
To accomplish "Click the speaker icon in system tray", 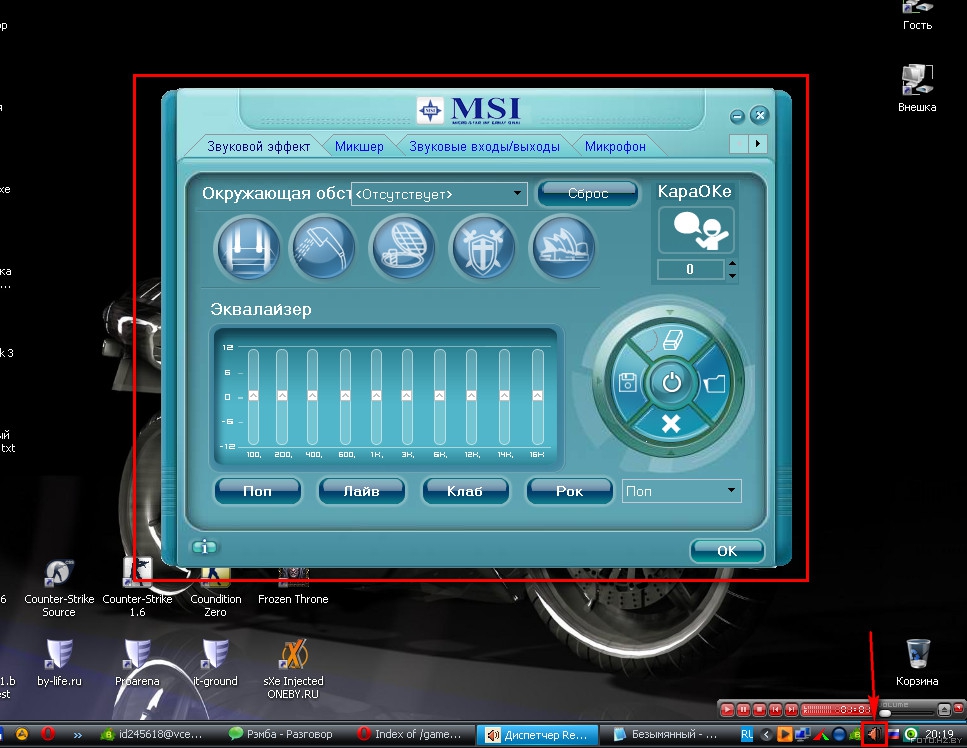I will (874, 734).
